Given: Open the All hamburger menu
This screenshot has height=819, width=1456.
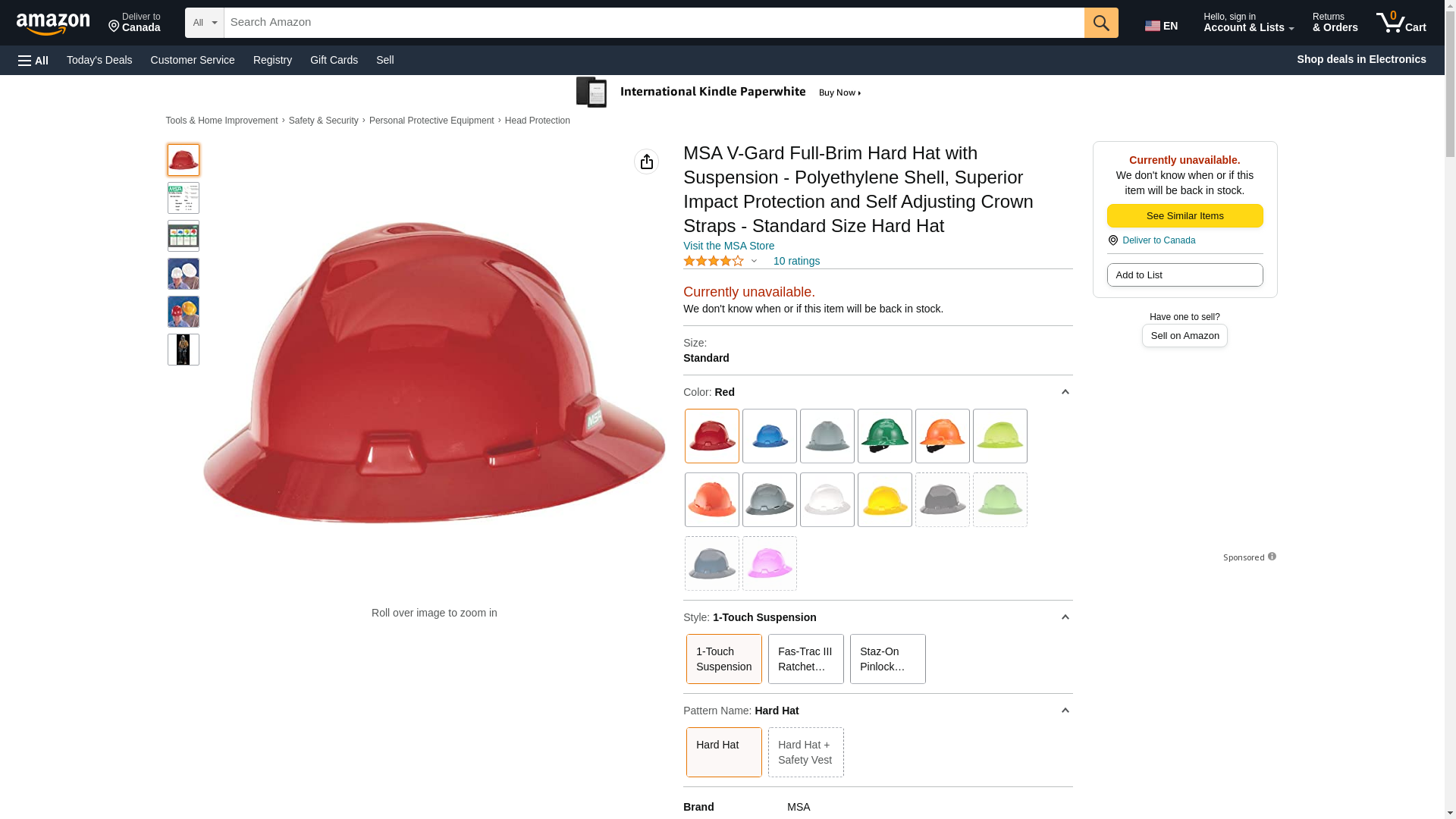Looking at the screenshot, I should (x=33, y=60).
